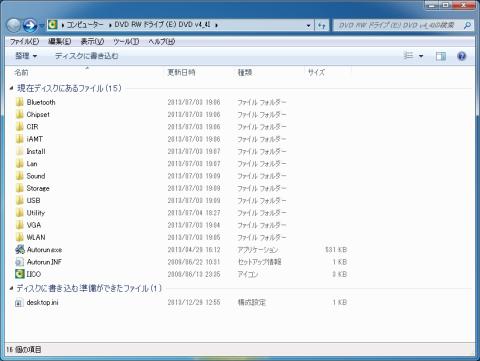The height and width of the screenshot is (361, 480).
Task: Open the recent pages dropdown arrow
Action: [x=42, y=25]
